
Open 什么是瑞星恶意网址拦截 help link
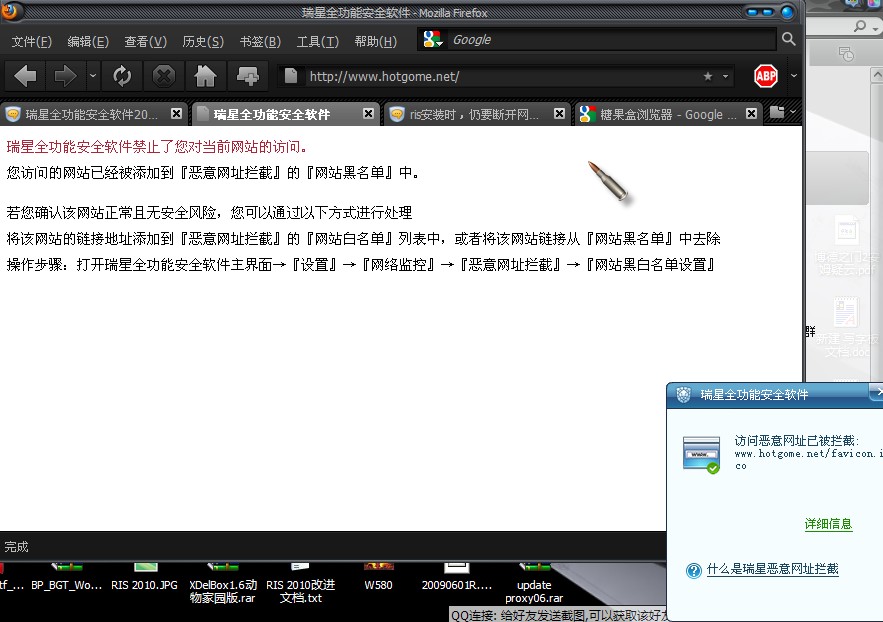772,569
